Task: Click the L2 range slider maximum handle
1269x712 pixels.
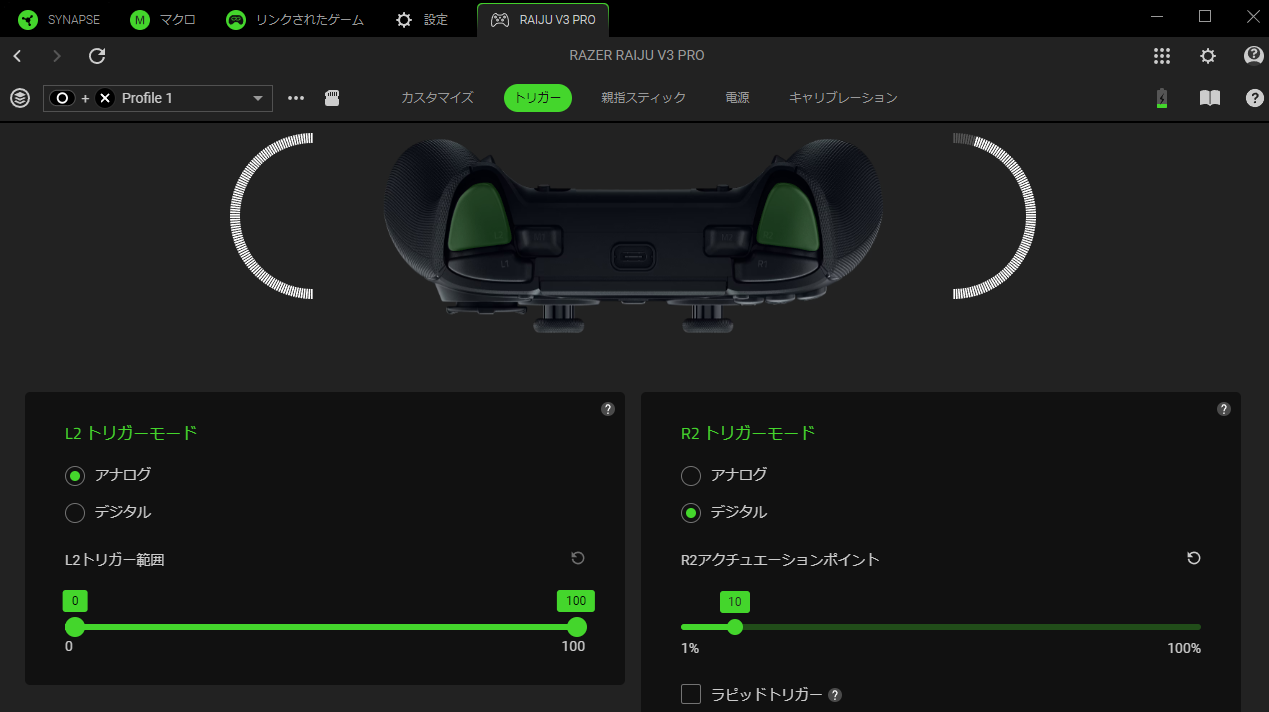Action: pos(577,627)
